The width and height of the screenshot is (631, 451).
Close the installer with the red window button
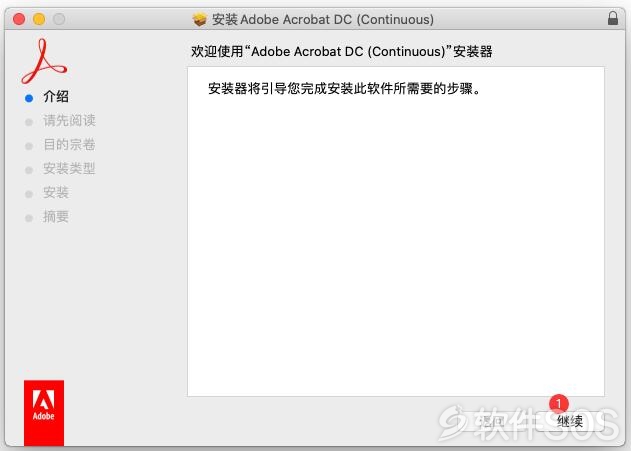(19, 19)
